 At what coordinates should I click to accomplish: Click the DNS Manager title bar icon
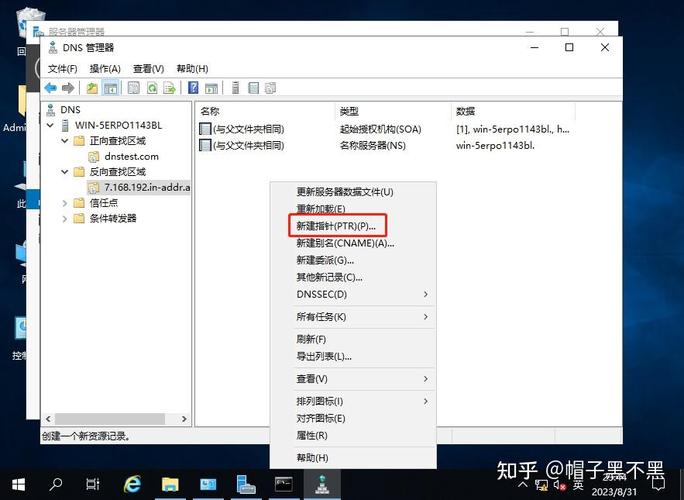click(x=53, y=47)
